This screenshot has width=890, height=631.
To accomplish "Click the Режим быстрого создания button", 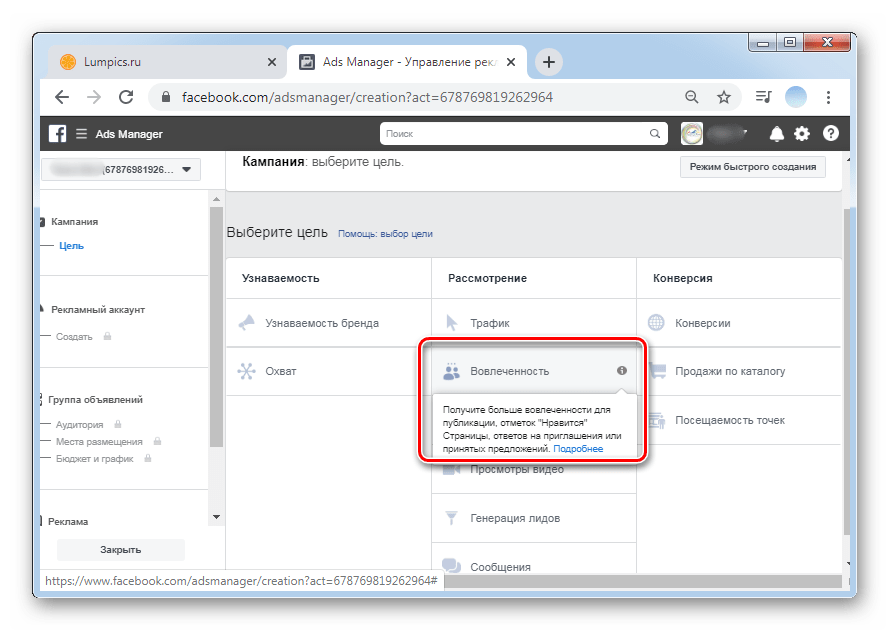I will [x=752, y=167].
